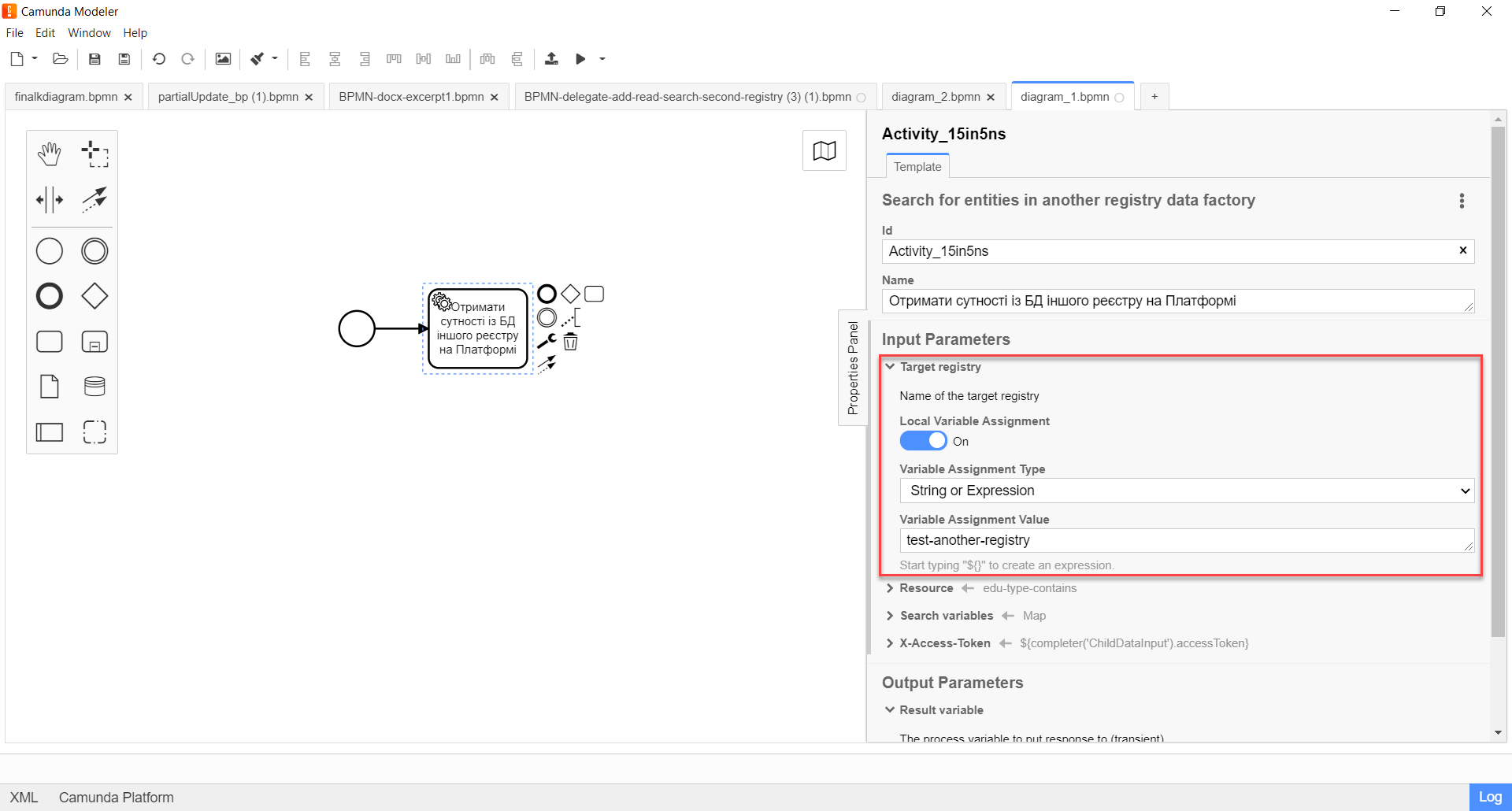Toggle the Properties Panel side handle
The width and height of the screenshot is (1512, 811).
coord(853,368)
